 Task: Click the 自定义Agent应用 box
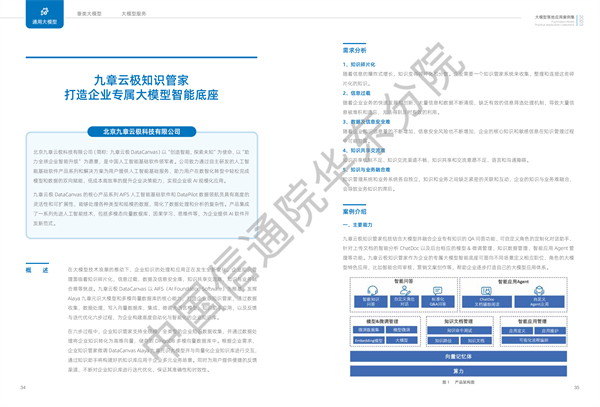tap(539, 301)
